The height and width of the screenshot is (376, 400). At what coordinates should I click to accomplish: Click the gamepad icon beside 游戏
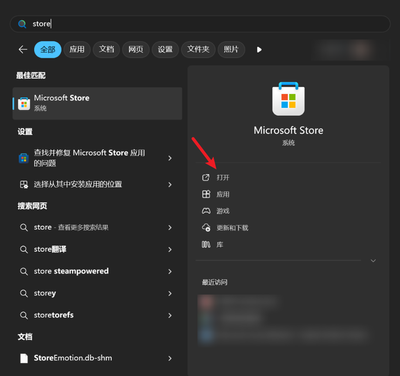[x=206, y=211]
